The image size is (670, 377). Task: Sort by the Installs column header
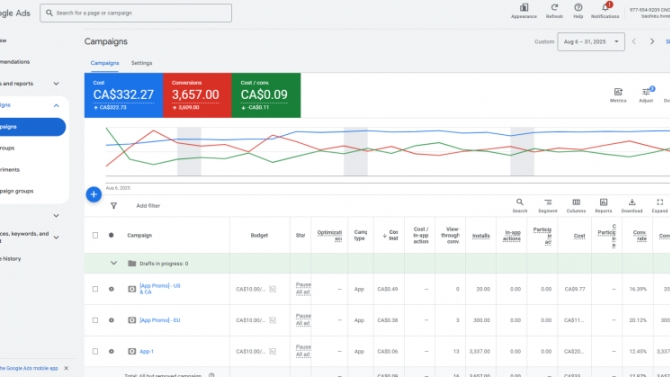click(x=481, y=236)
